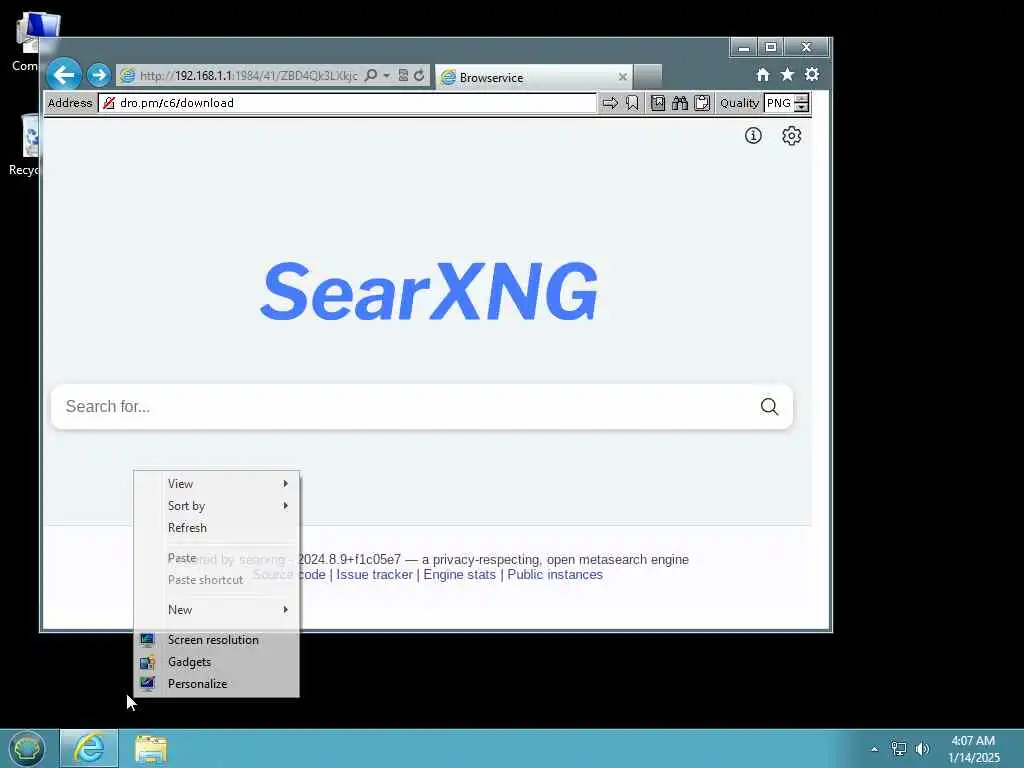Choose Refresh from the desktop context menu
The height and width of the screenshot is (768, 1024).
216,528
